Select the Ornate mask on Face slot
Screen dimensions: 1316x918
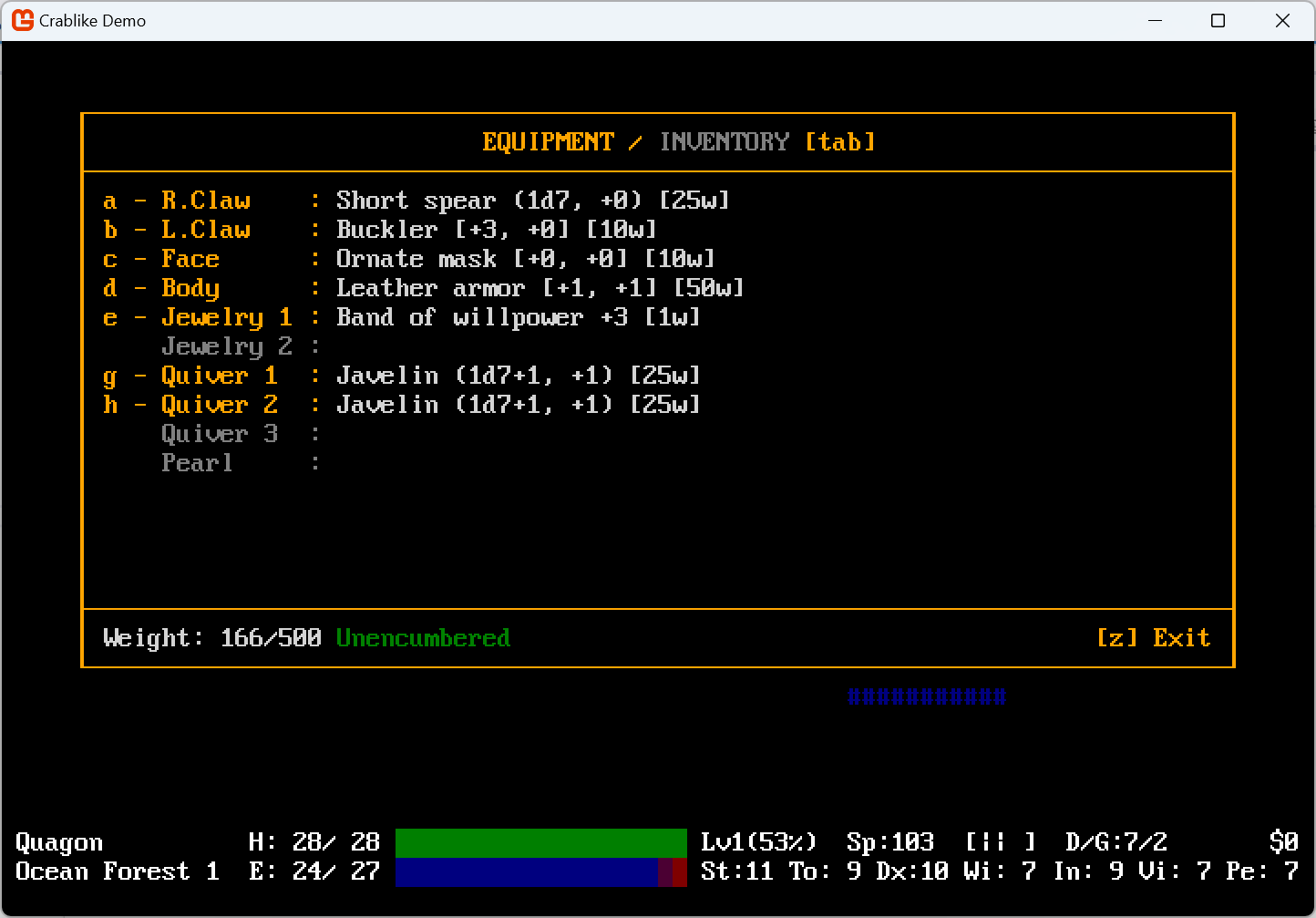coord(525,258)
